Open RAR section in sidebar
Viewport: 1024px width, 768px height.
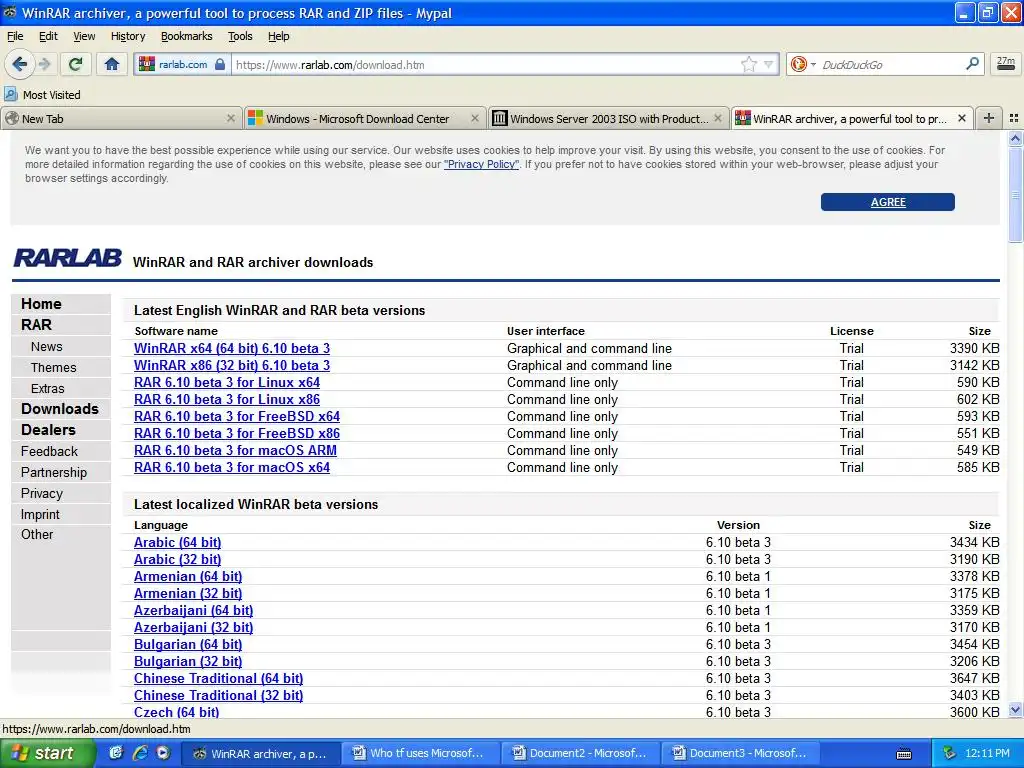click(36, 325)
